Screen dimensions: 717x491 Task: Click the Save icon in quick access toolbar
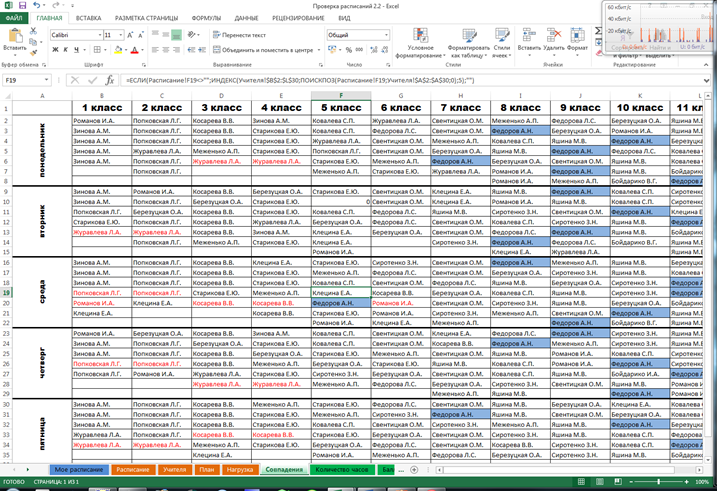point(21,5)
